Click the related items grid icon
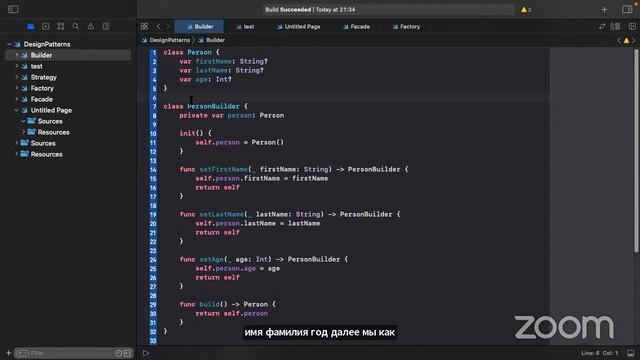This screenshot has width=640, height=360. (144, 27)
